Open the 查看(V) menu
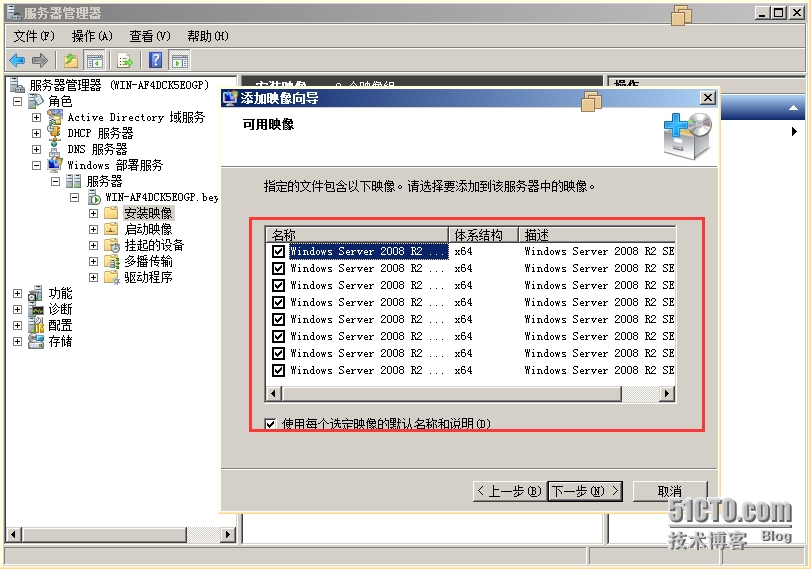Image resolution: width=811 pixels, height=569 pixels. coord(150,36)
